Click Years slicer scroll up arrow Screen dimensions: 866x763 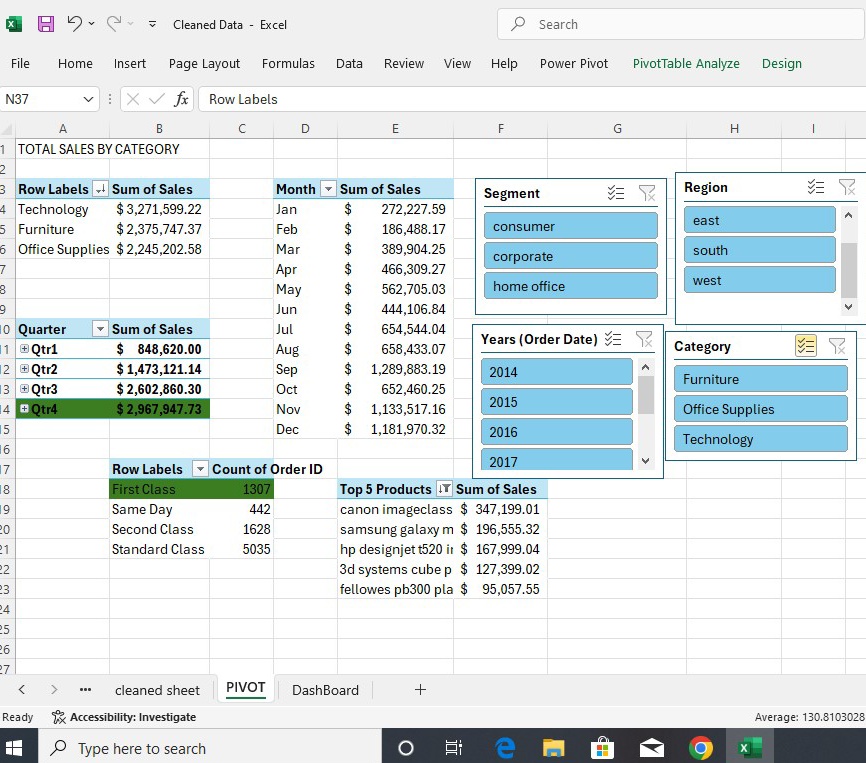[x=646, y=367]
